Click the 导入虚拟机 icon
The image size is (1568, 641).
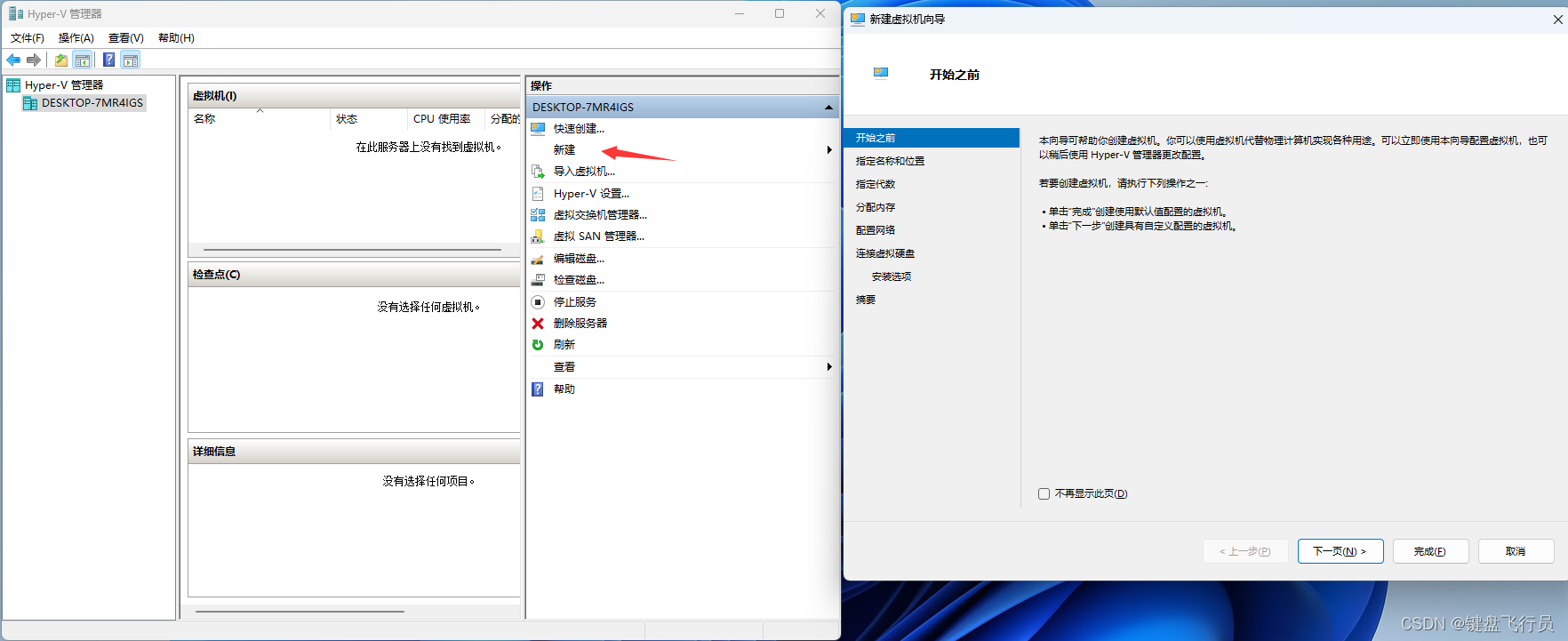(538, 172)
